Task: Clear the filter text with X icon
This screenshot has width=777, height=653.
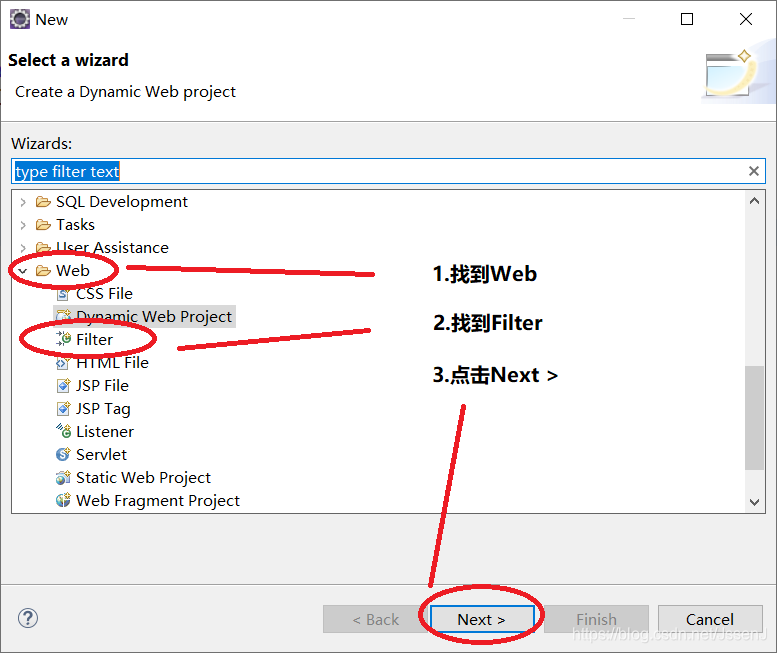Action: click(x=754, y=171)
